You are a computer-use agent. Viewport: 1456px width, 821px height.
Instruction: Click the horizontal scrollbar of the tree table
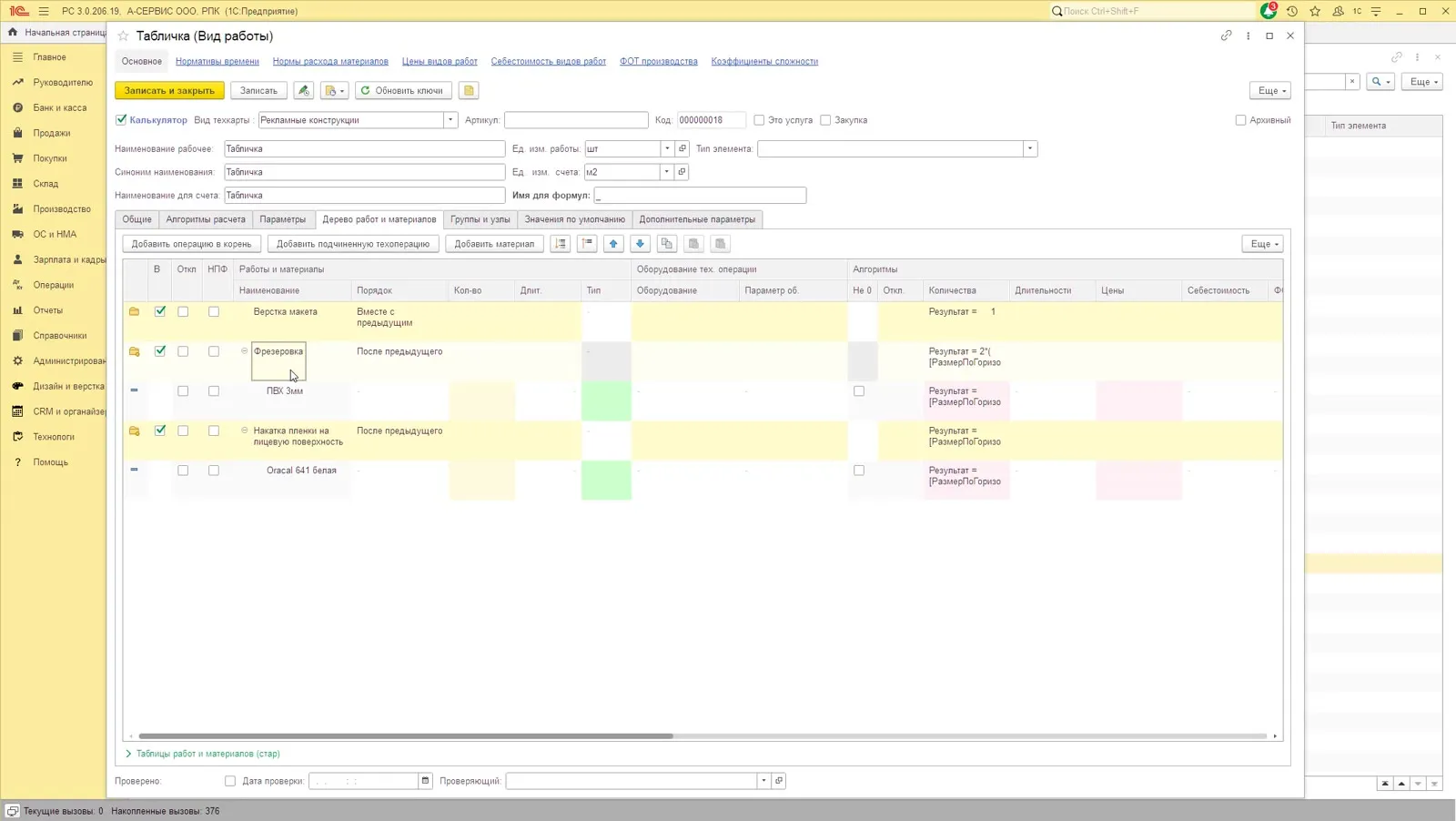pos(406,735)
